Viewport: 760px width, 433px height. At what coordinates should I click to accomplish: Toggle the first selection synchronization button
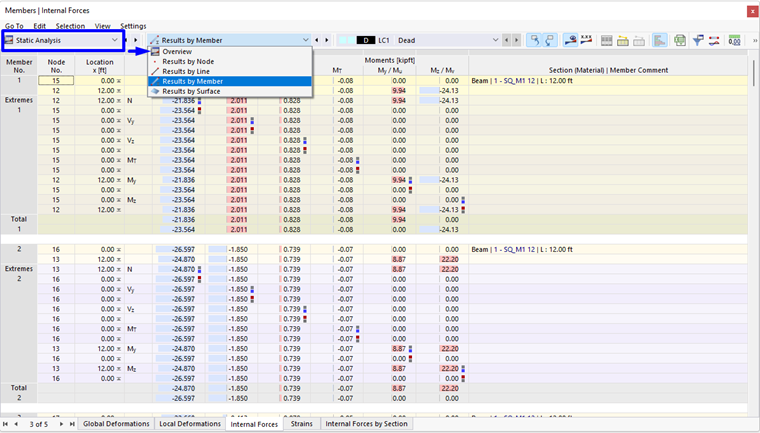click(534, 41)
